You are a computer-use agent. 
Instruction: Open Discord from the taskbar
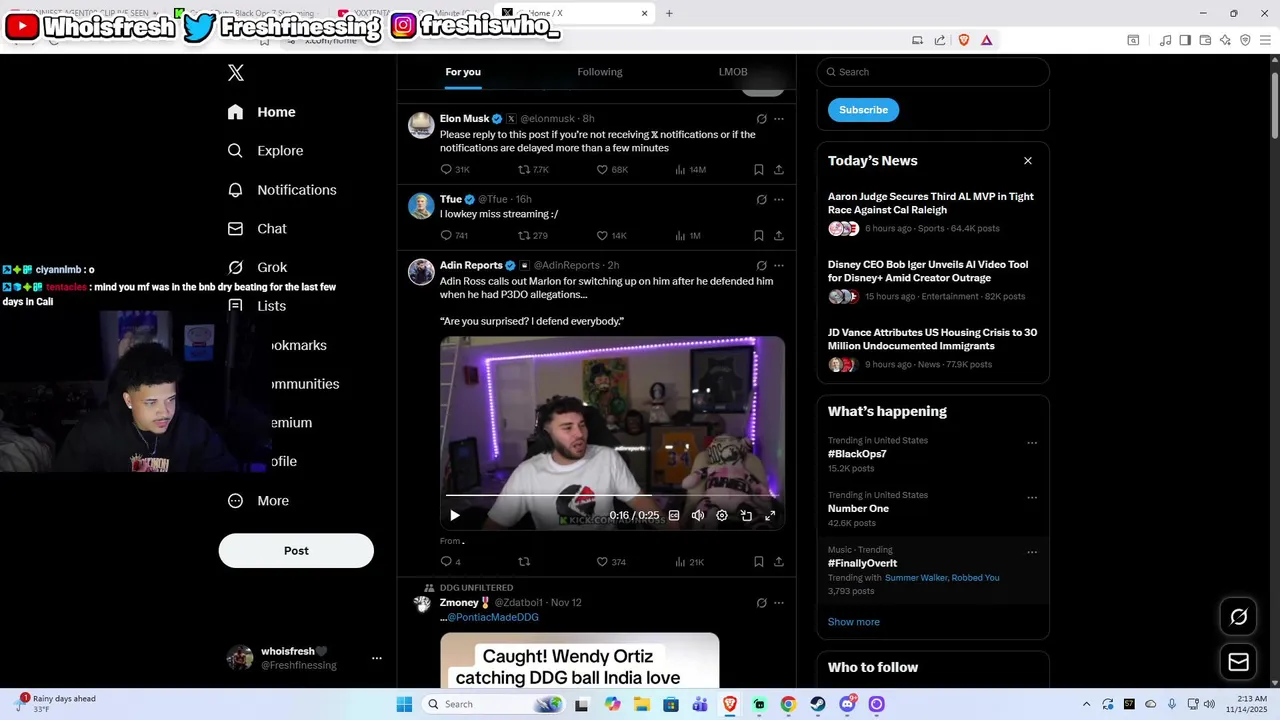(848, 704)
